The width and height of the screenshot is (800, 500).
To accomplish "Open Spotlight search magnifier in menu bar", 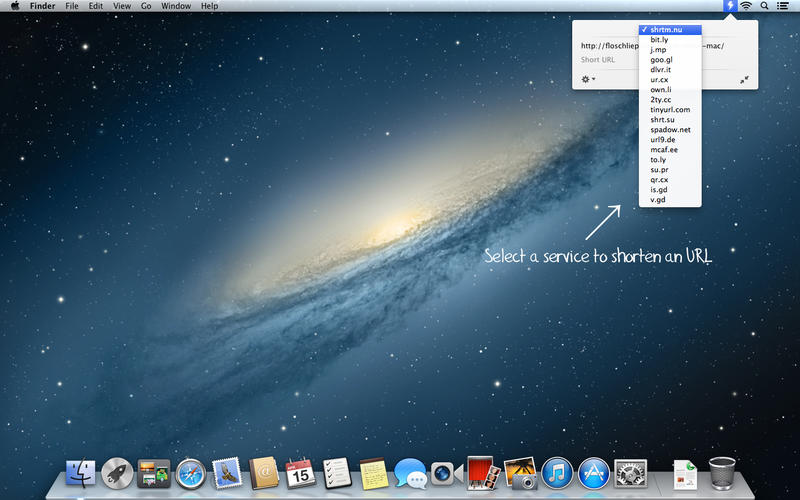I will pyautogui.click(x=764, y=6).
